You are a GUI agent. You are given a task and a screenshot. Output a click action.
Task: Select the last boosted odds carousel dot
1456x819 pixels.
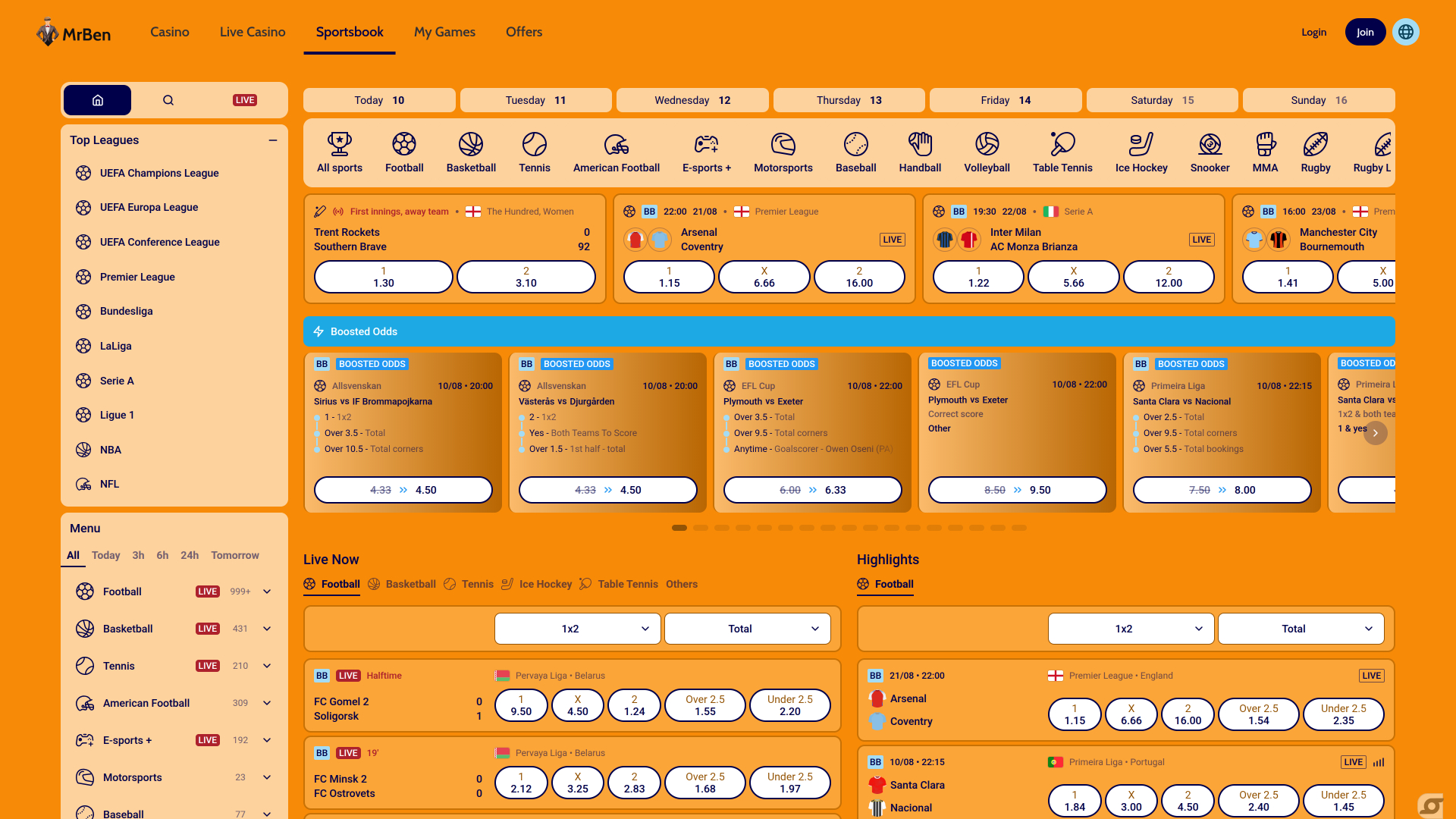[x=1019, y=528]
